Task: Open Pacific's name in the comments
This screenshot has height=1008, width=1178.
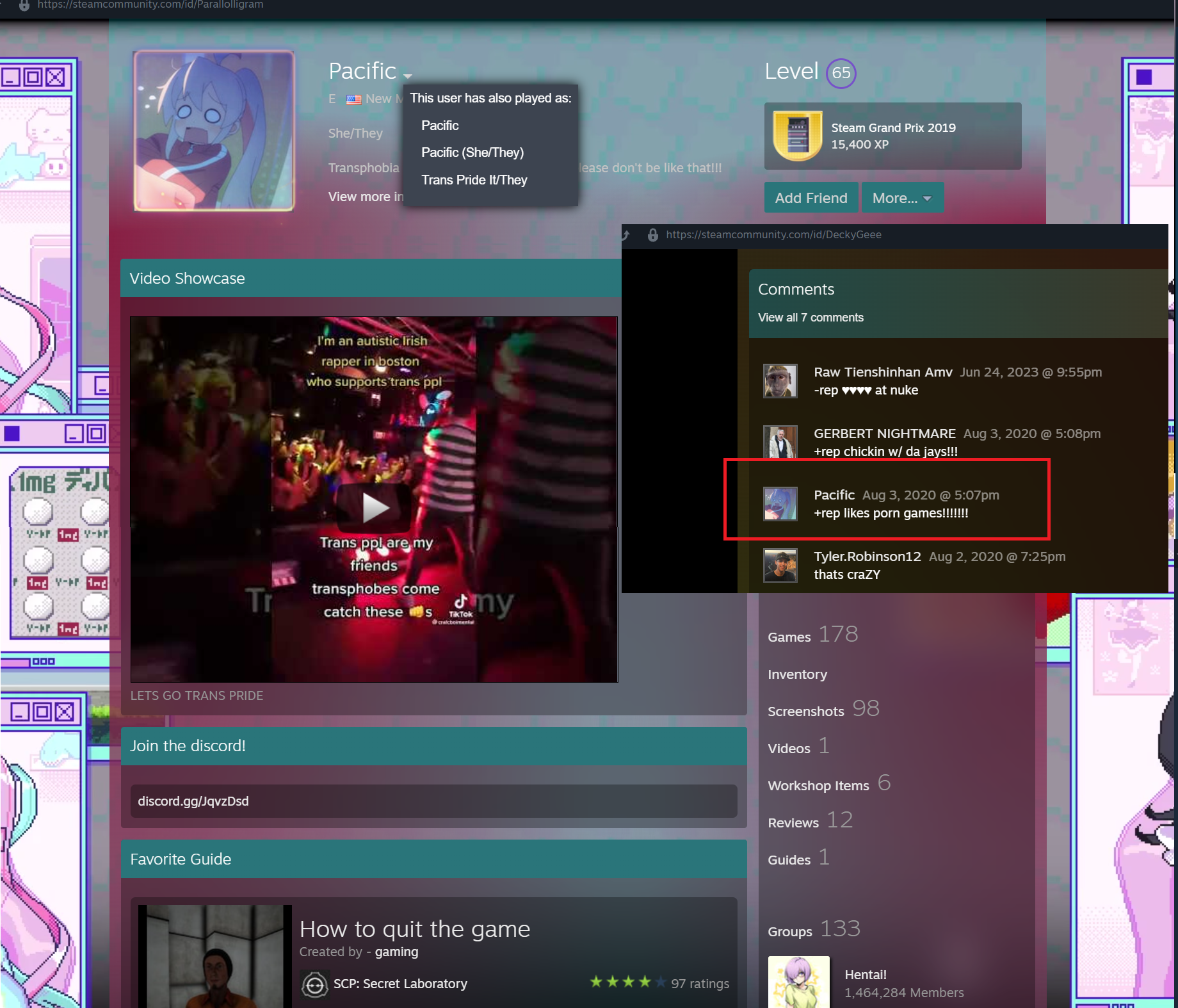Action: 834,495
